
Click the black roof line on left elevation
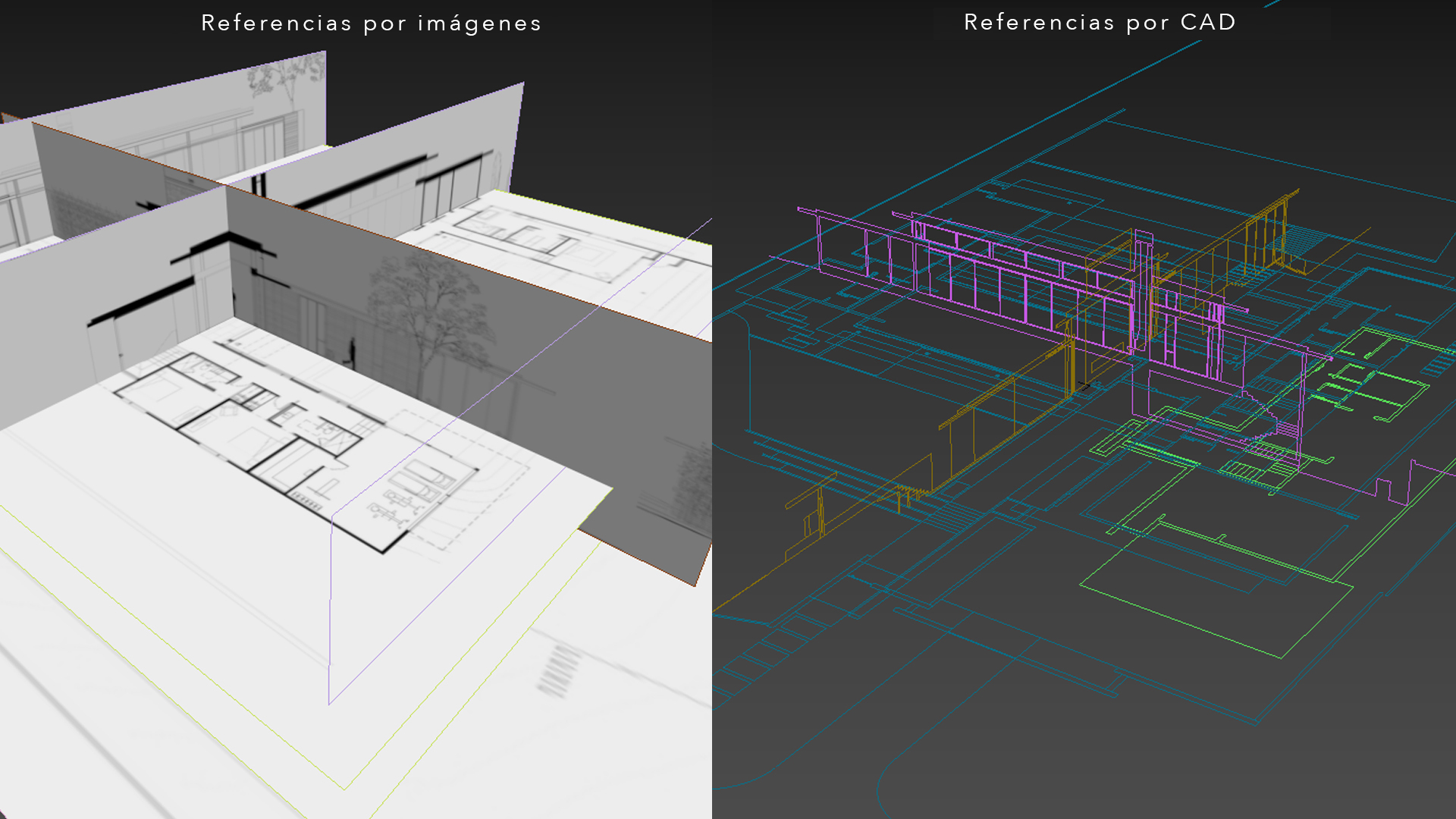140,303
